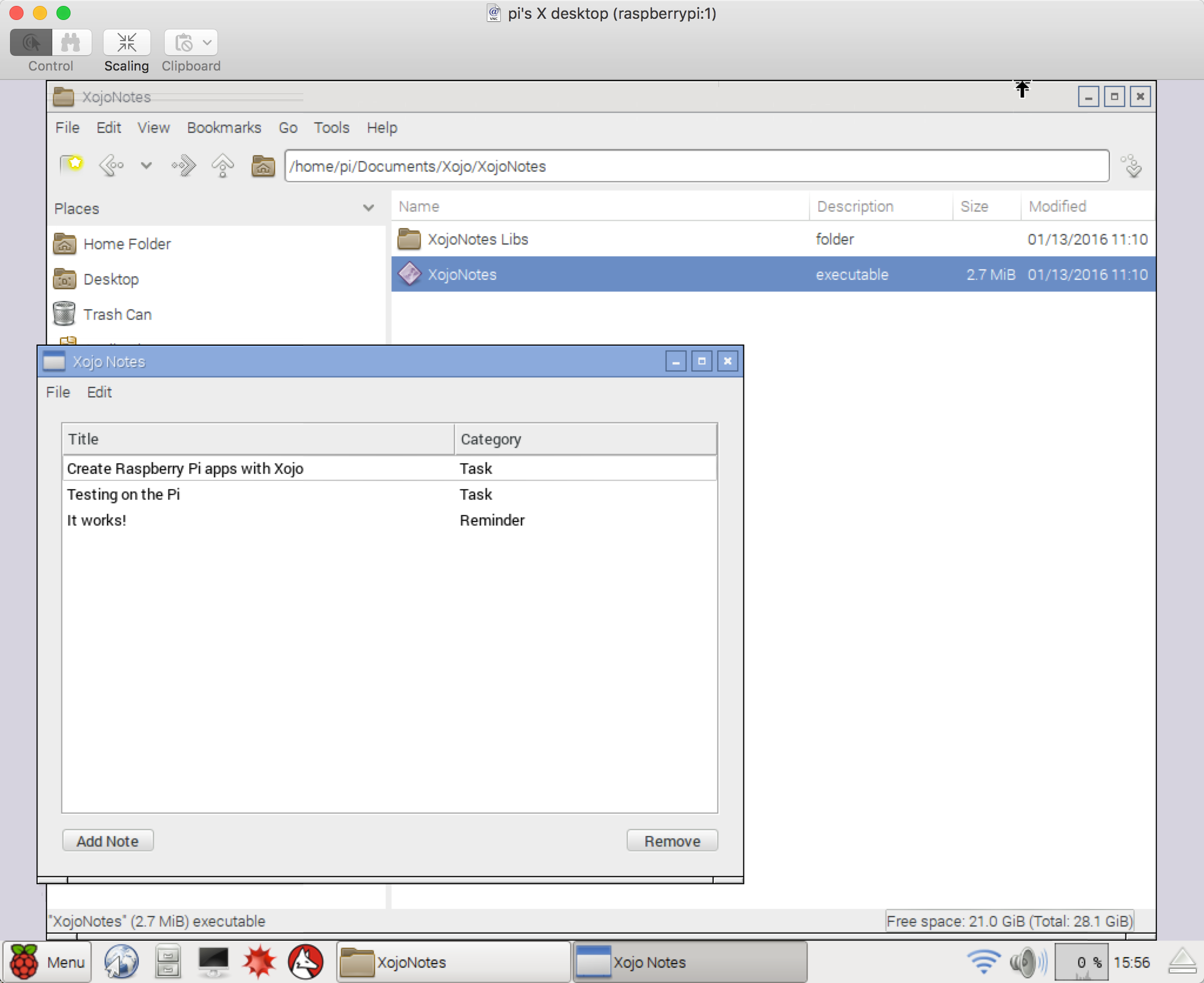The width and height of the screenshot is (1204, 983).
Task: Open the Xojo Notes Edit menu
Action: (x=99, y=392)
